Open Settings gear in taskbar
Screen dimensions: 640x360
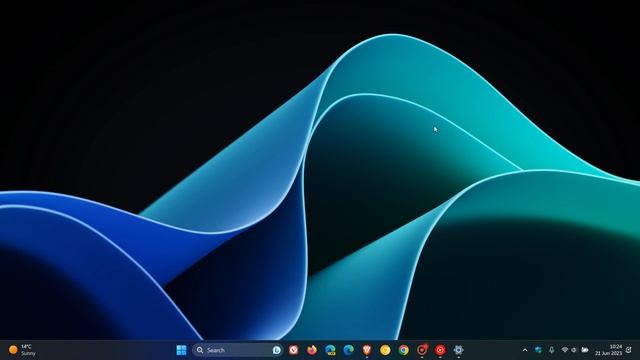[x=458, y=350]
